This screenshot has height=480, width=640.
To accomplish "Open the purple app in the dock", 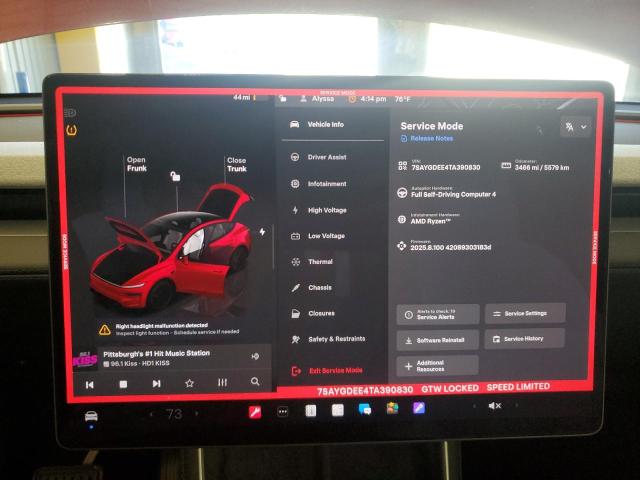I will [x=418, y=408].
